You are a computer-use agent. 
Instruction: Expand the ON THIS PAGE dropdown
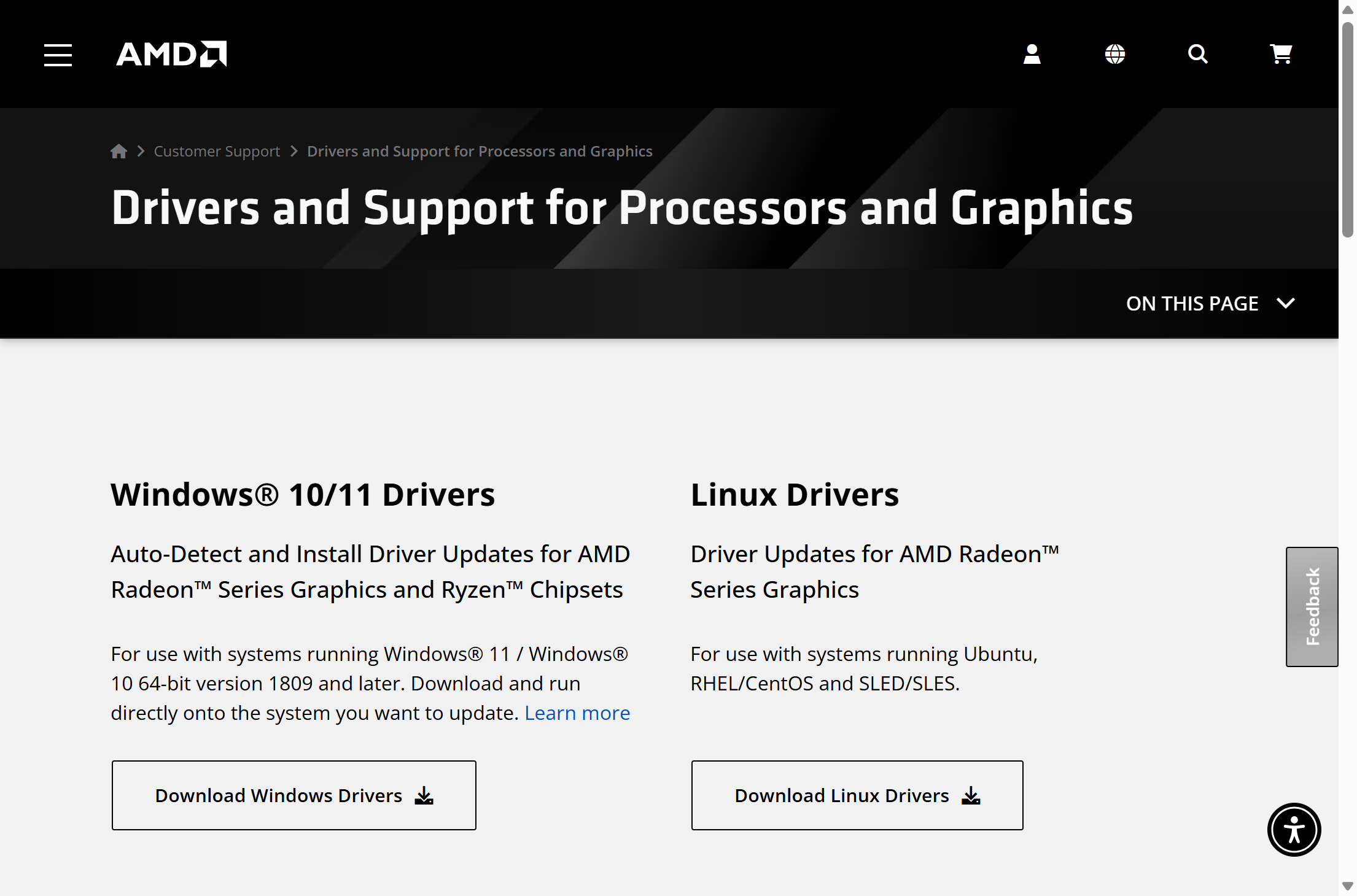1192,303
